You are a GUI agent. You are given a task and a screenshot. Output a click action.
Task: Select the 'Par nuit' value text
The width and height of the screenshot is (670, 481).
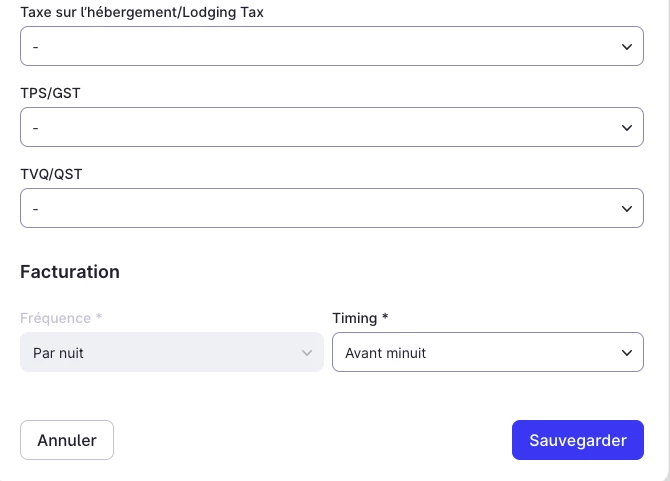click(58, 353)
